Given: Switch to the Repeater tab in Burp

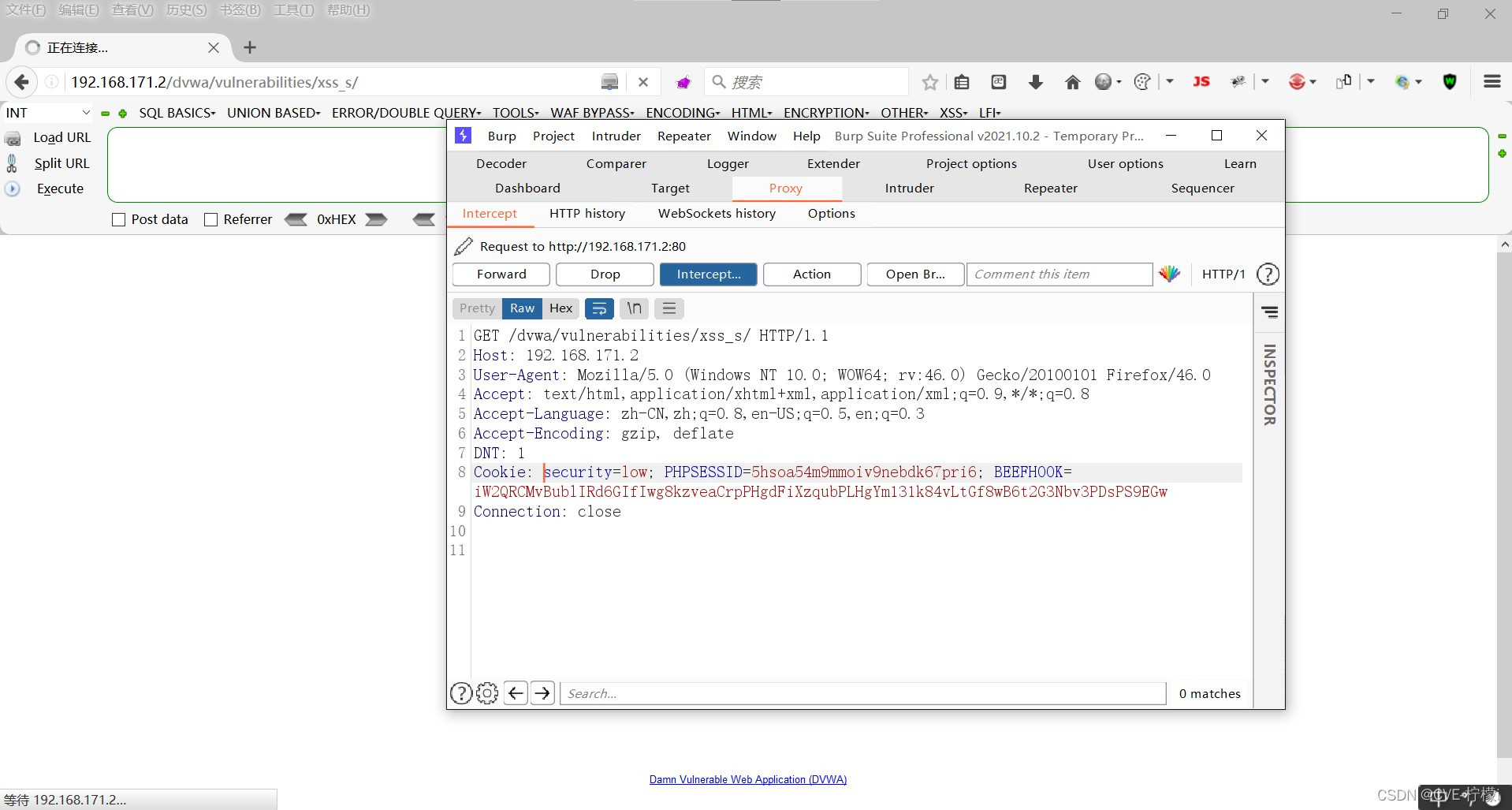Looking at the screenshot, I should pos(1050,189).
